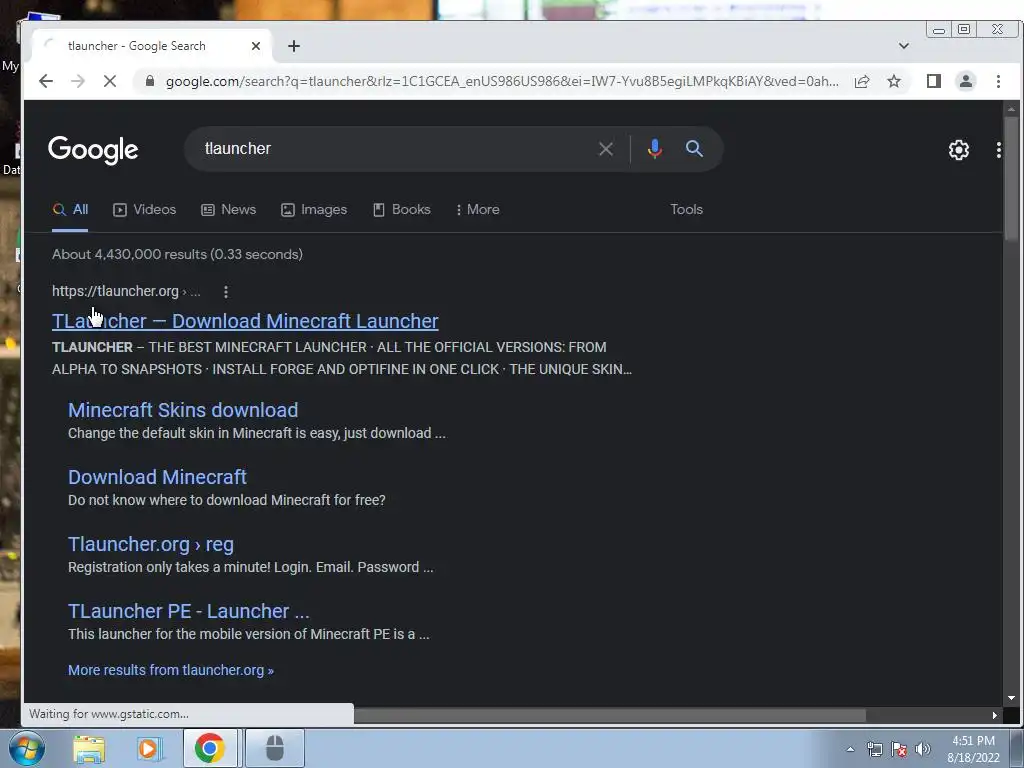Open the about-this-result dots beside tlauncher.org

226,292
